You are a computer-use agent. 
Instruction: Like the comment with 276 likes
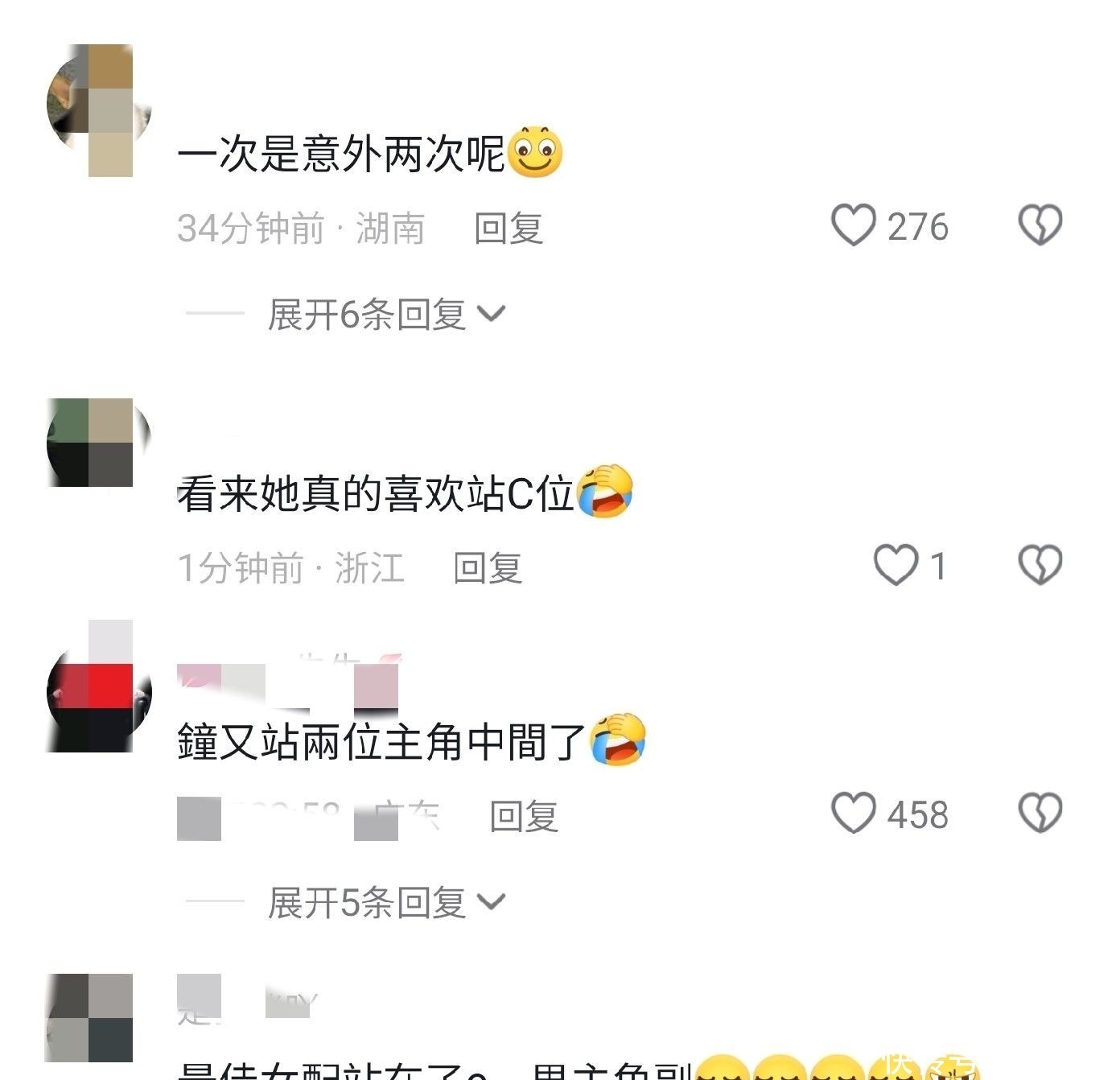coord(853,225)
